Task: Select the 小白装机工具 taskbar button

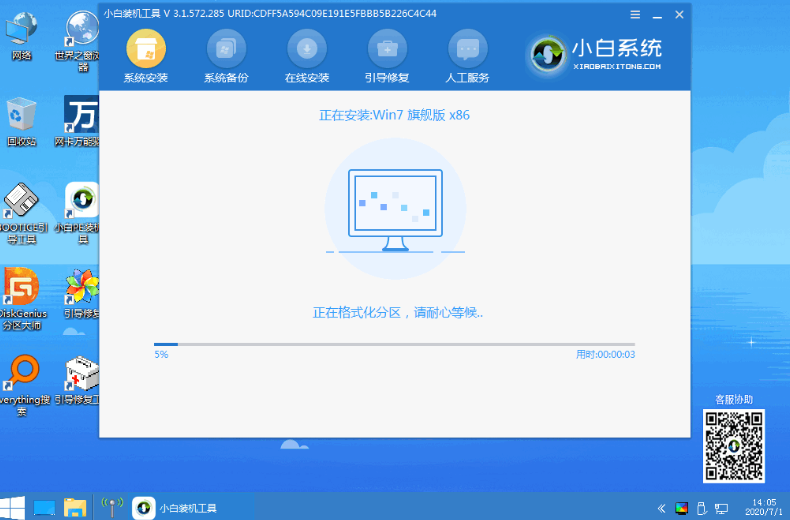Action: [x=177, y=508]
